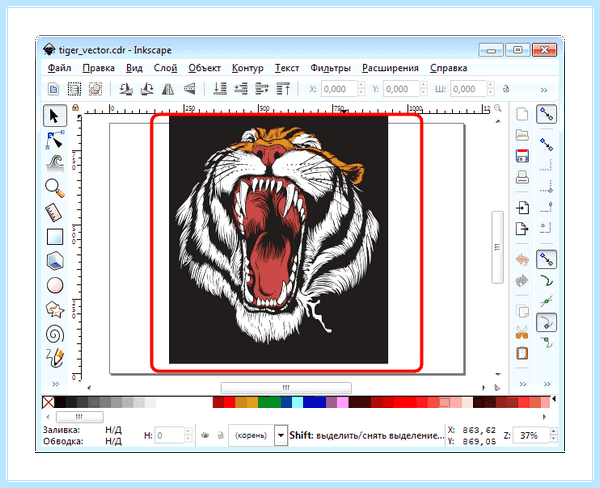Rotate selection counter-clockwise icon
Screen dimensions: 600x488
[x=126, y=89]
